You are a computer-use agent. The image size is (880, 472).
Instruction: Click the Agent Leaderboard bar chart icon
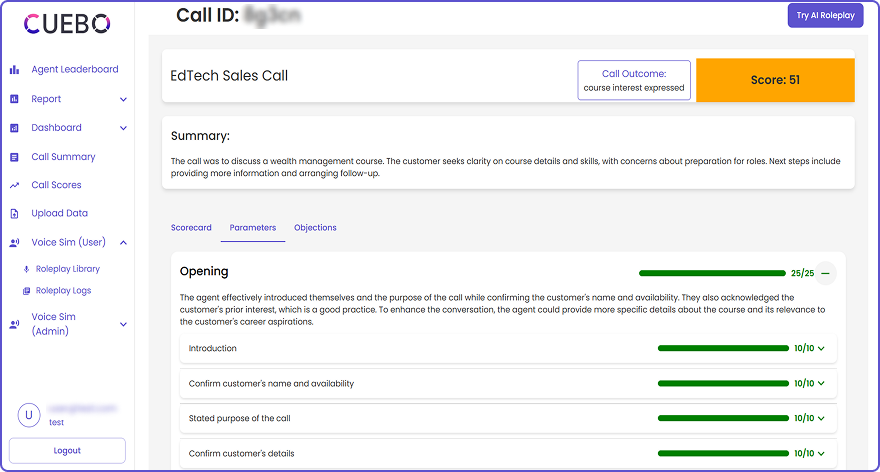(x=15, y=70)
